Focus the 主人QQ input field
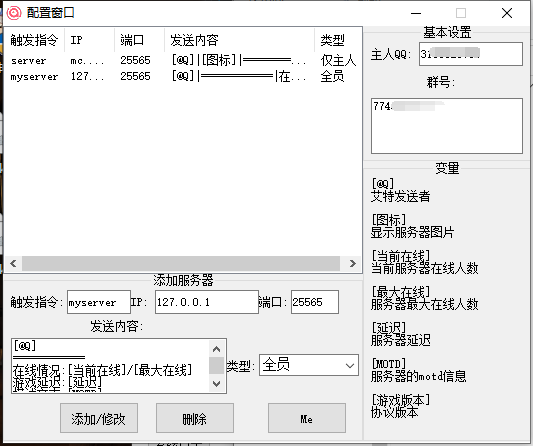 point(471,54)
